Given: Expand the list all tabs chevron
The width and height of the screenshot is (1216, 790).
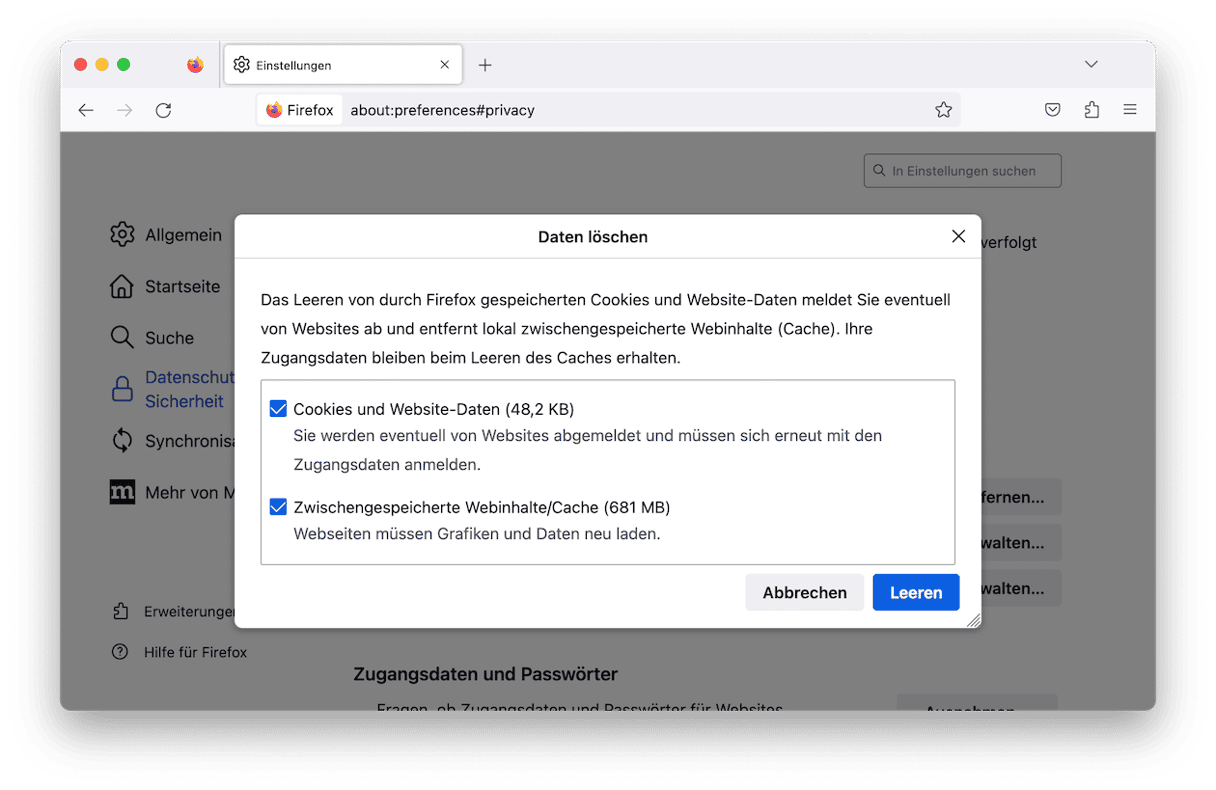Looking at the screenshot, I should coord(1091,64).
